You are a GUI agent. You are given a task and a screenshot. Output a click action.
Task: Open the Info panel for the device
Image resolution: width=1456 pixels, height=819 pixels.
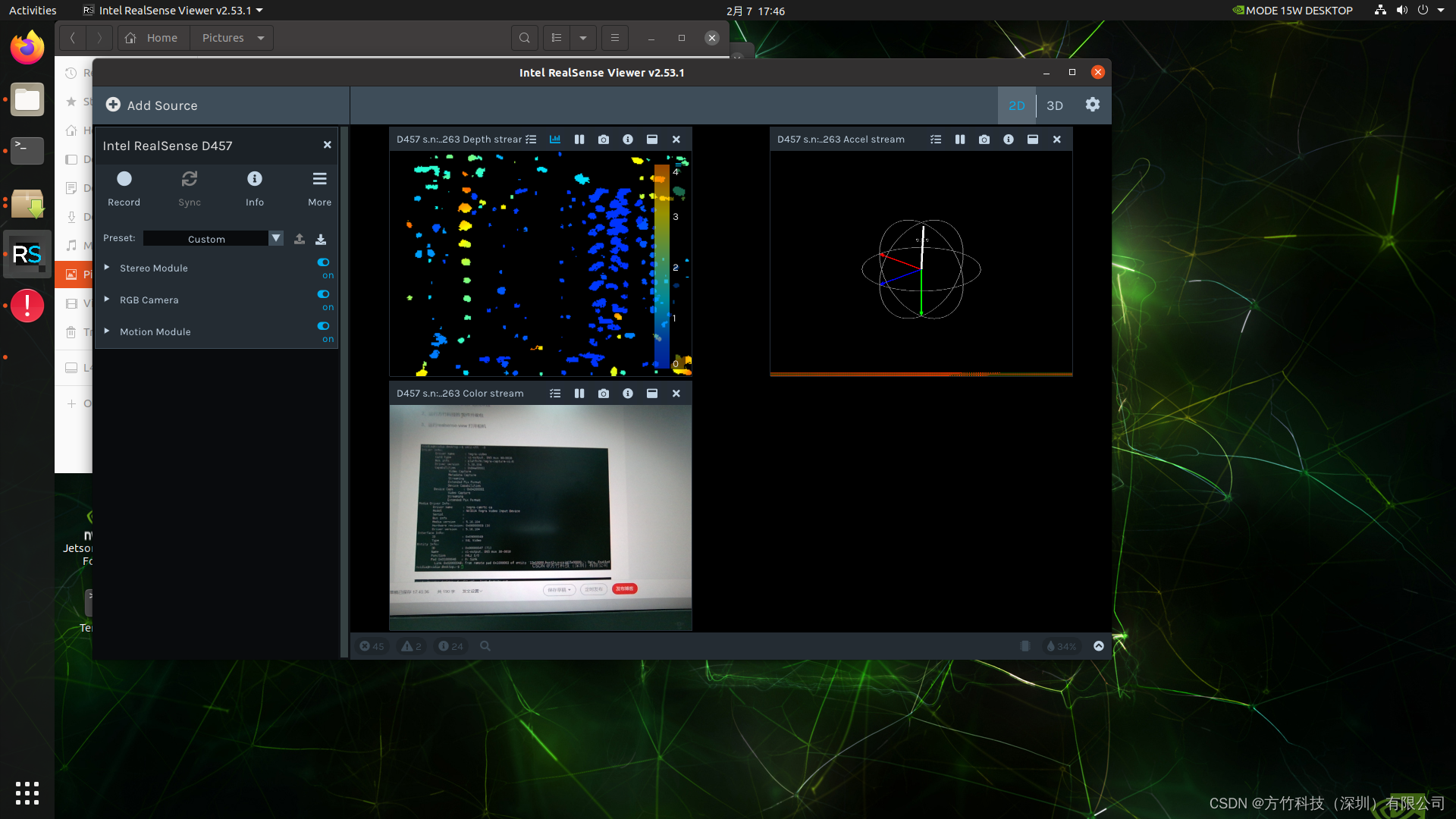(255, 187)
